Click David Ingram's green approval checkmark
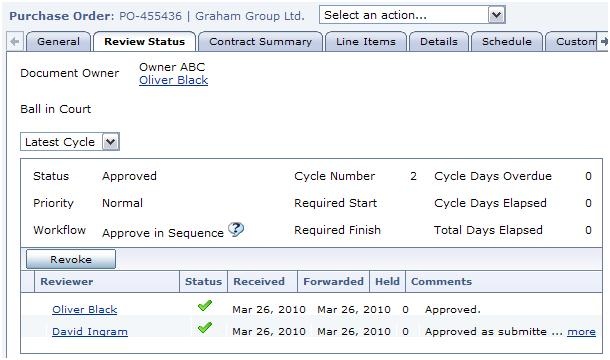Image resolution: width=610 pixels, height=360 pixels. click(205, 328)
